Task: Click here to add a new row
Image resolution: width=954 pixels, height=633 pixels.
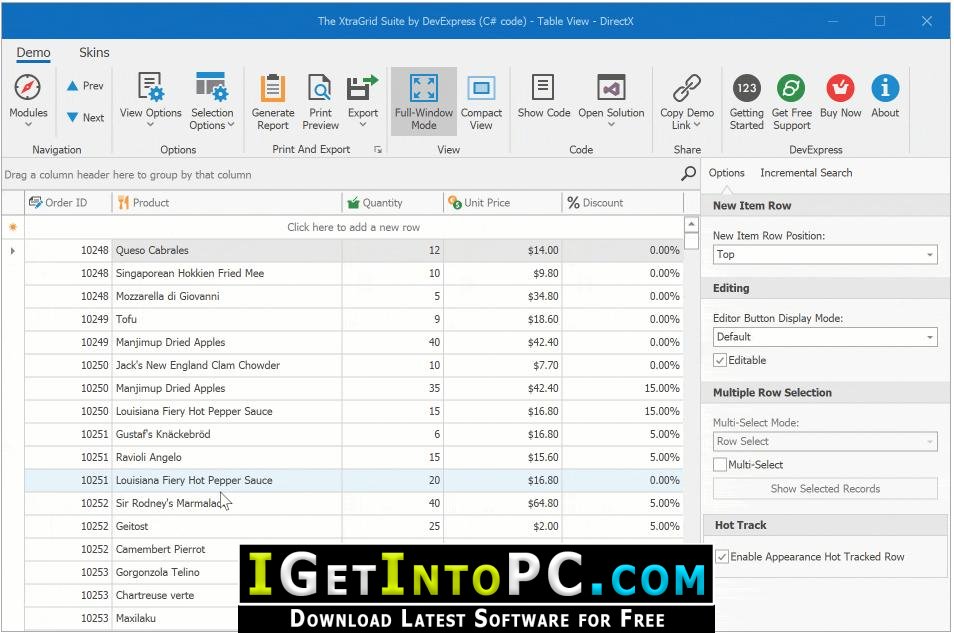Action: 353,227
